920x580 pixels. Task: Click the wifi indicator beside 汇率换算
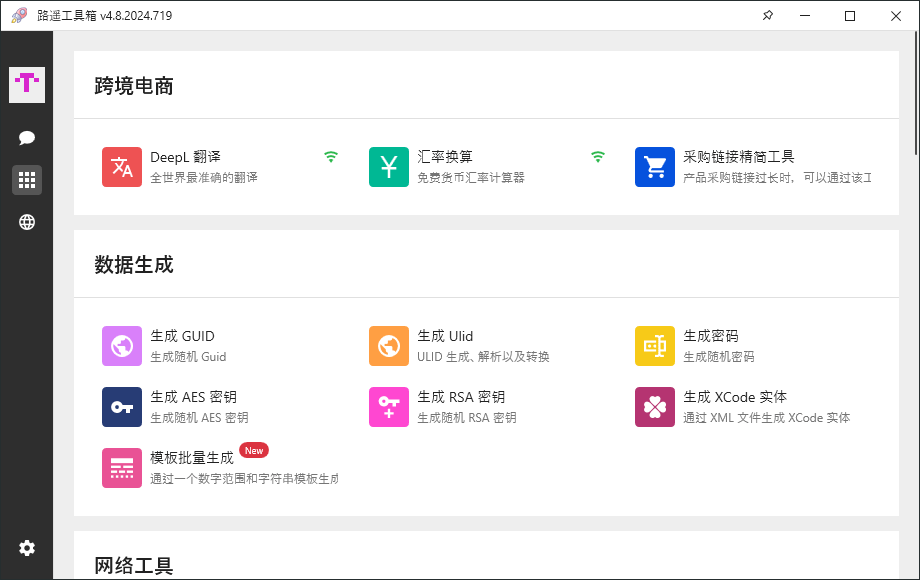point(598,157)
